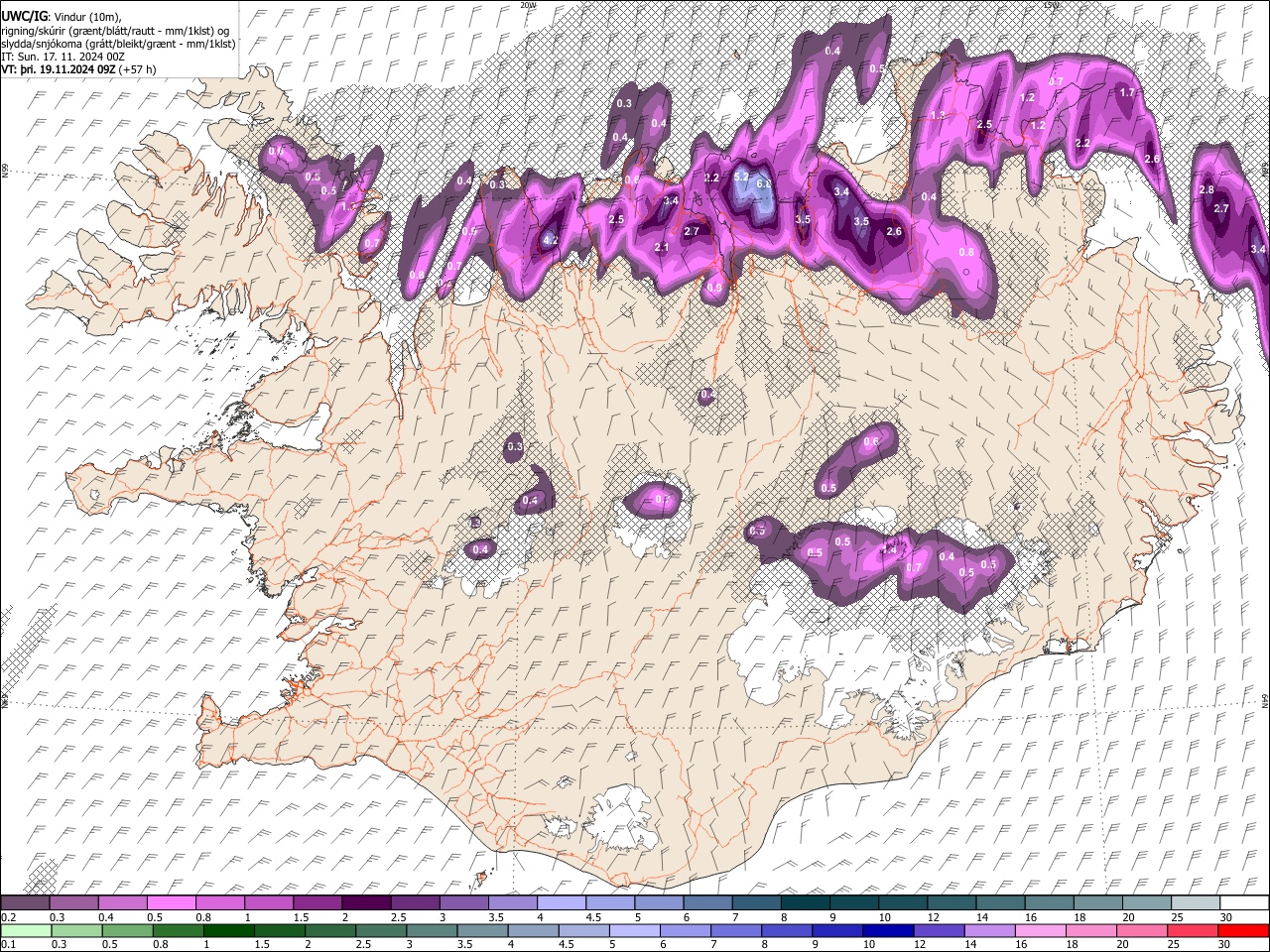Click the '(+57 h)' forecast offset text
Viewport: 1270px width, 952px height.
pos(137,69)
